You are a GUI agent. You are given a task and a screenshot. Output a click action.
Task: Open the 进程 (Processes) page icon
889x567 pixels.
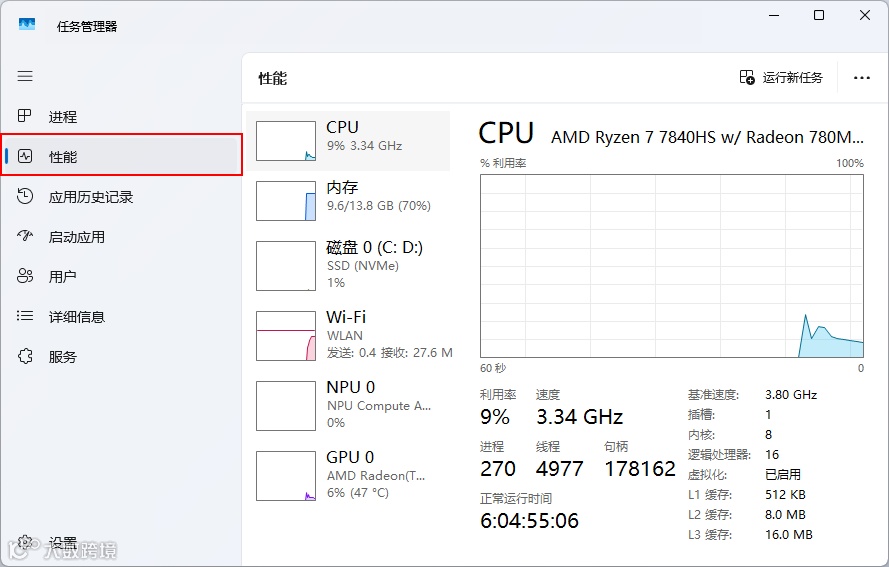coord(24,116)
